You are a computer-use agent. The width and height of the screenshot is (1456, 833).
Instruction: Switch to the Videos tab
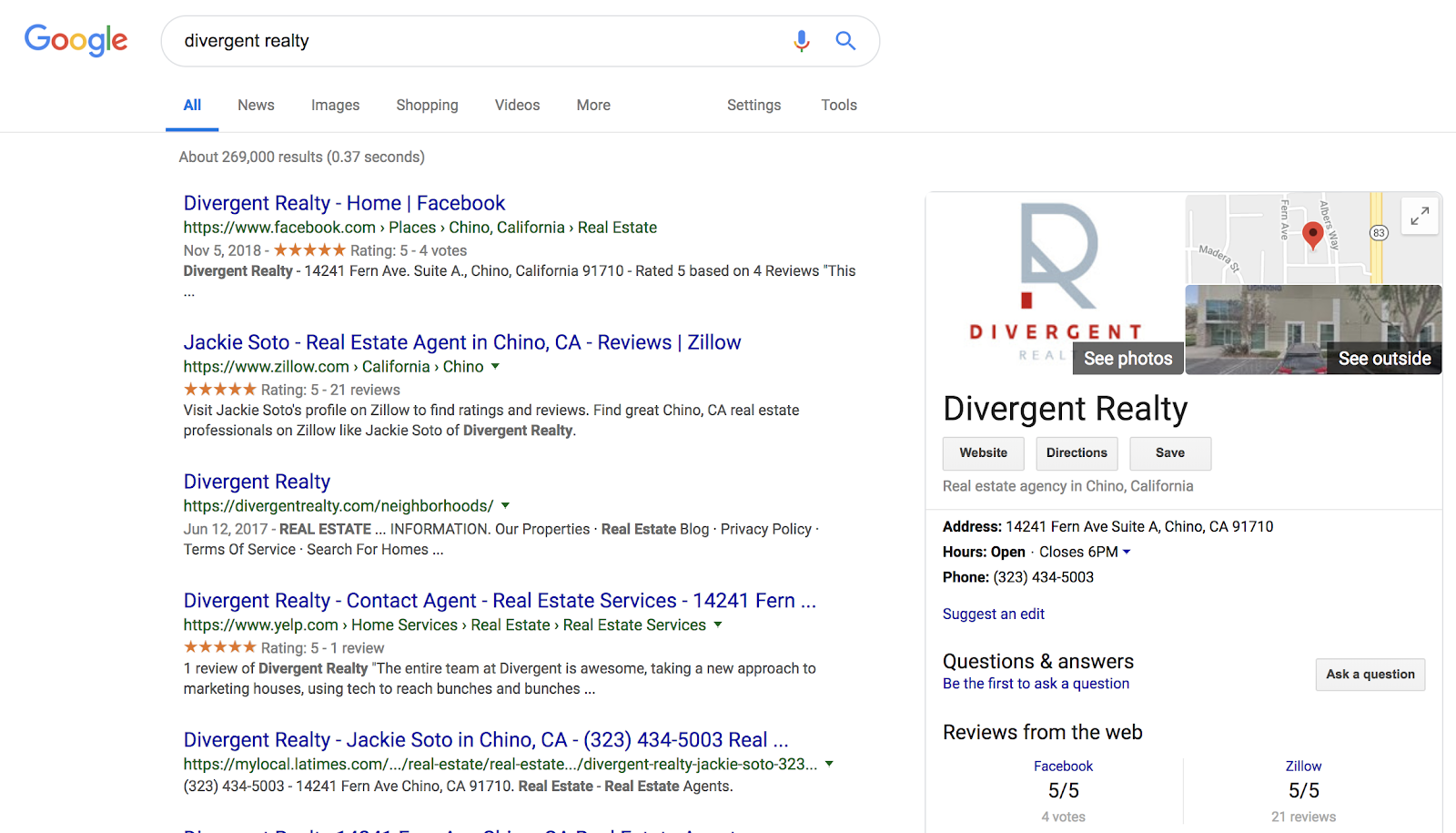(x=517, y=106)
